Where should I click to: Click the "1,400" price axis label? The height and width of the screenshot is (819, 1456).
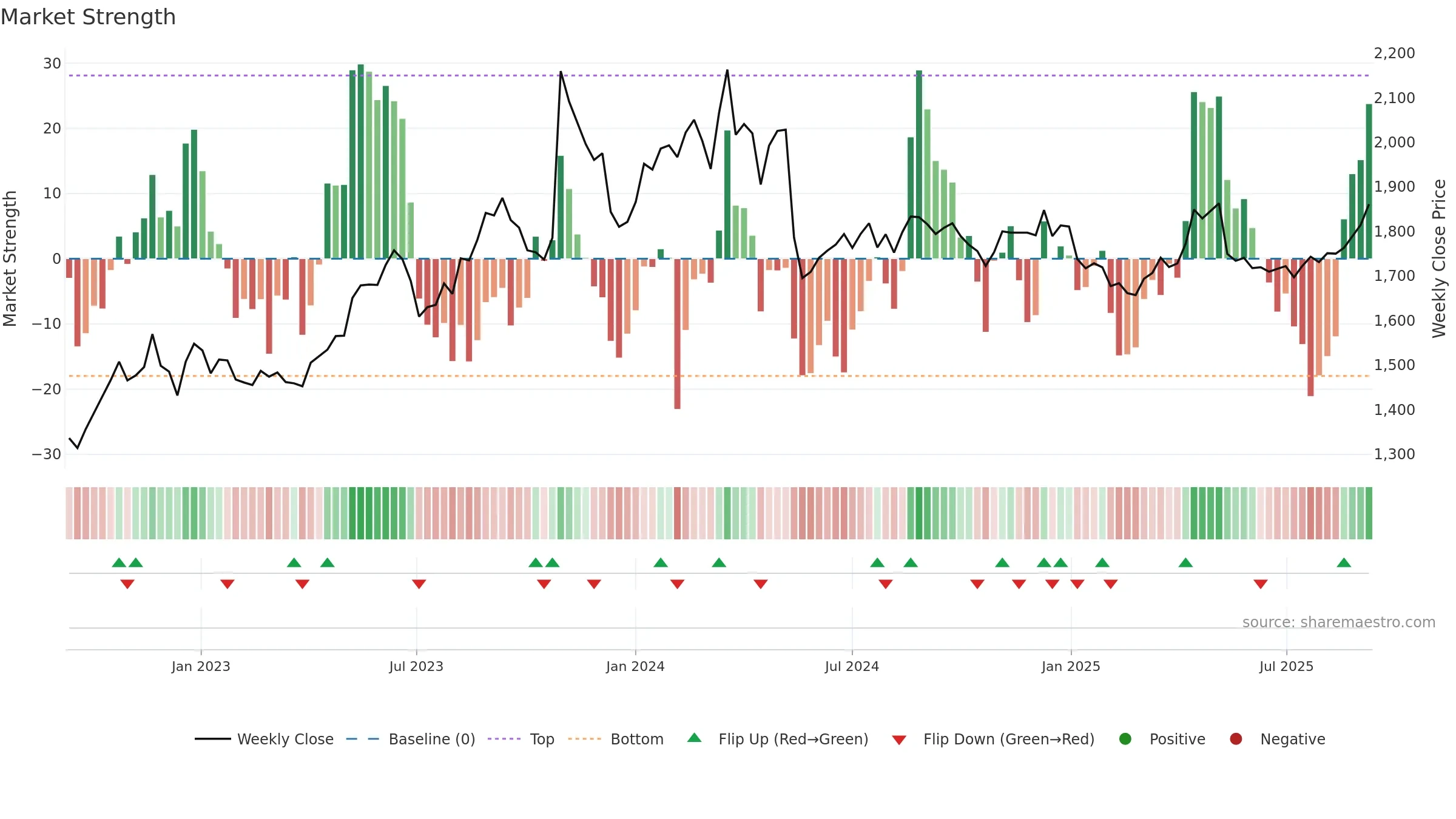coord(1394,409)
